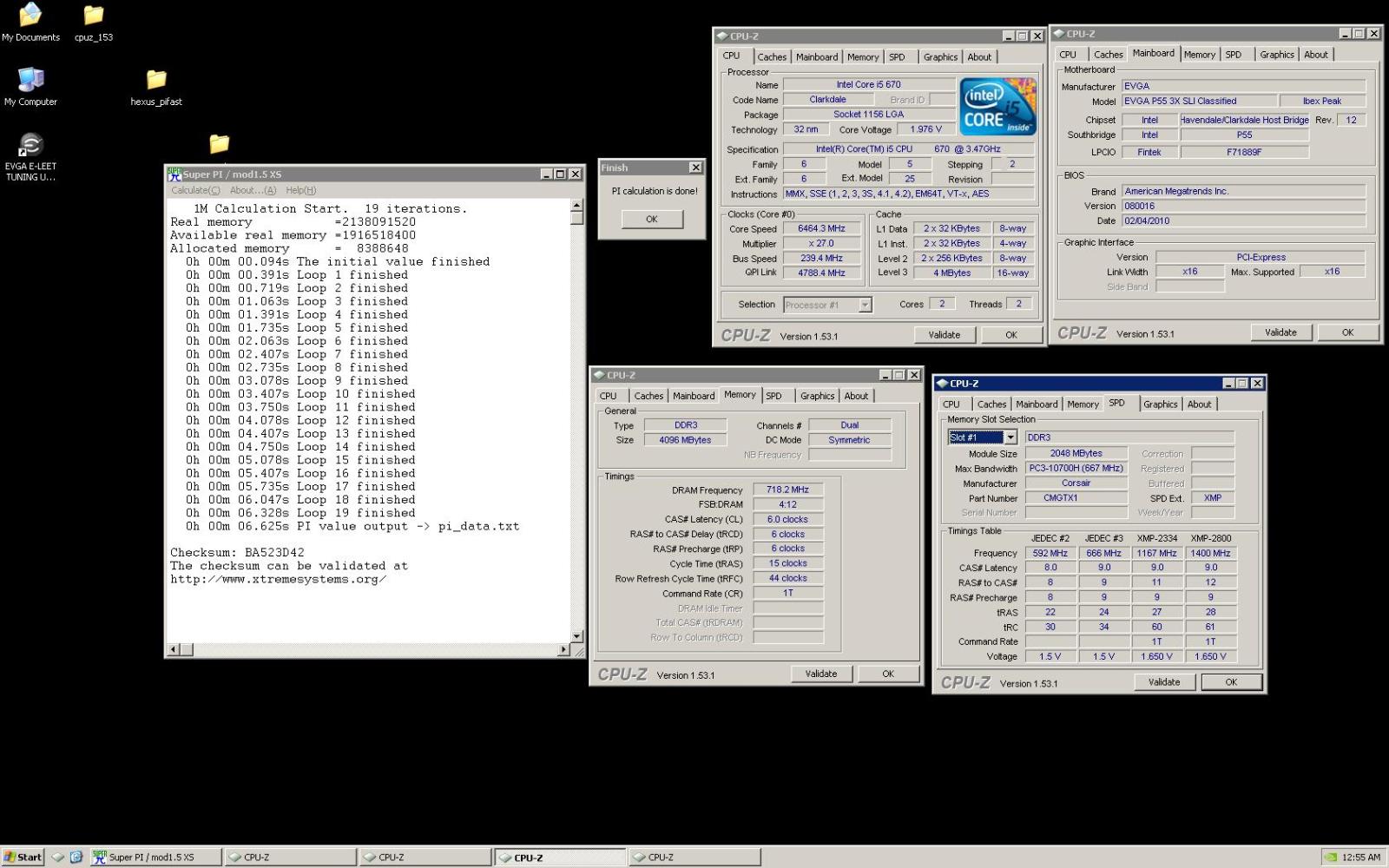The image size is (1389, 868).
Task: Launch EVGA E-LEET Tuning Utility shortcut
Action: [30, 156]
